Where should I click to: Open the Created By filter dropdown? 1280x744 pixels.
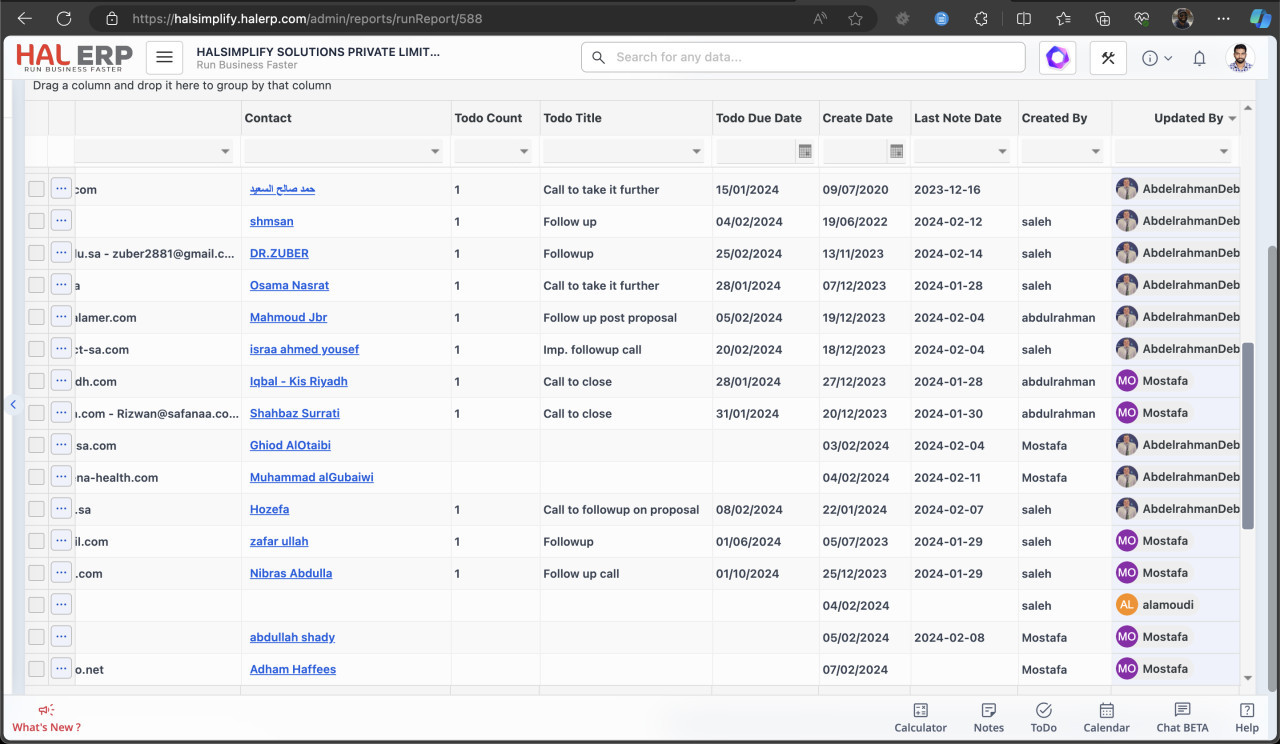pos(1095,152)
